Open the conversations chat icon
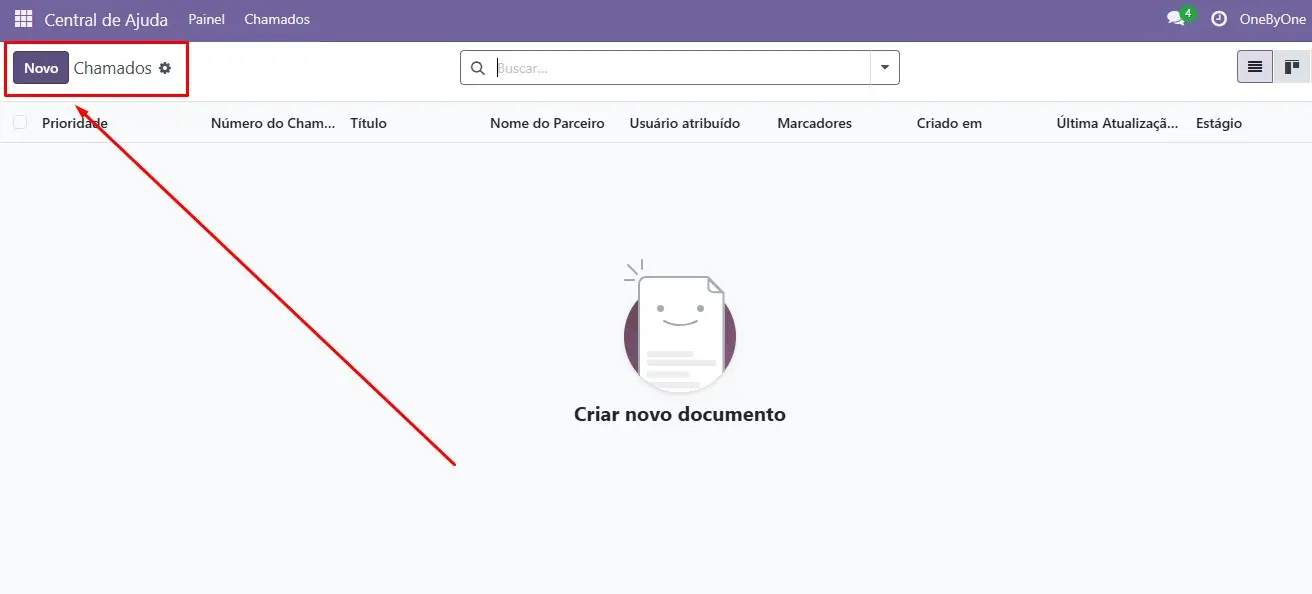The width and height of the screenshot is (1312, 594). tap(1176, 19)
